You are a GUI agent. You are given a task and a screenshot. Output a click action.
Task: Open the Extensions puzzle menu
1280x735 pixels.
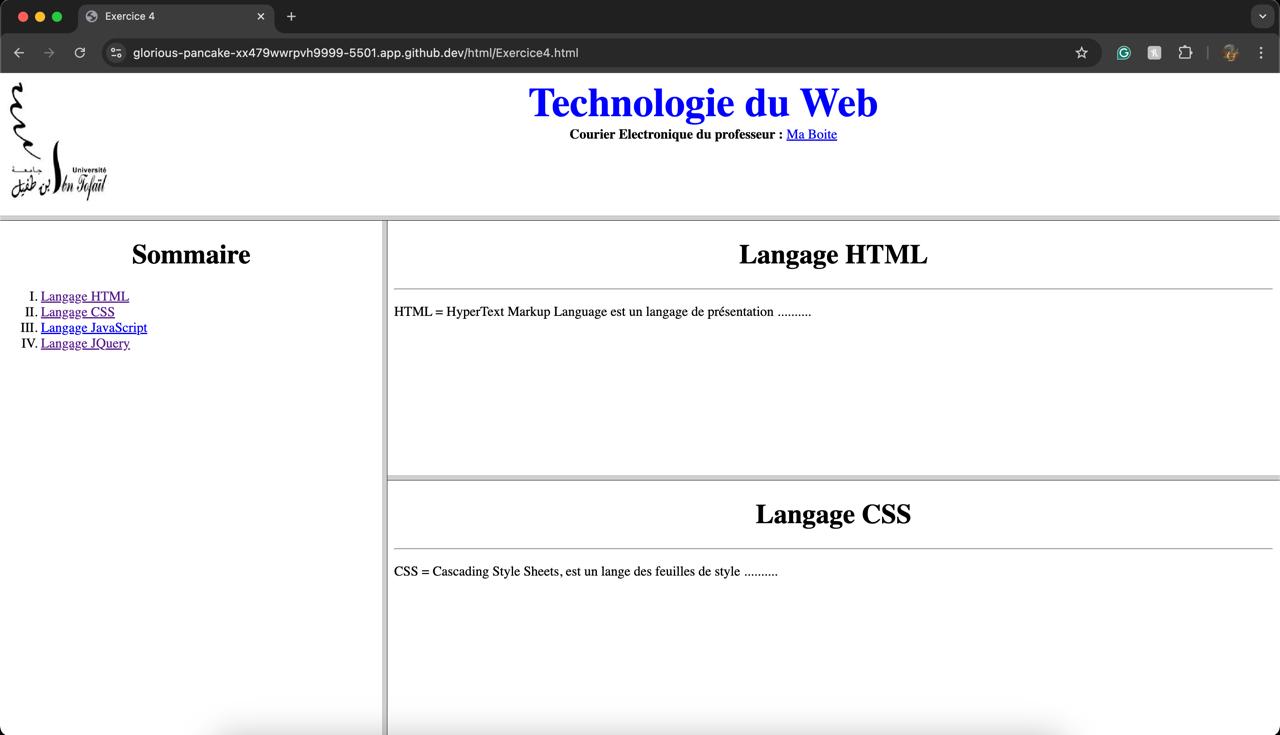click(x=1185, y=53)
